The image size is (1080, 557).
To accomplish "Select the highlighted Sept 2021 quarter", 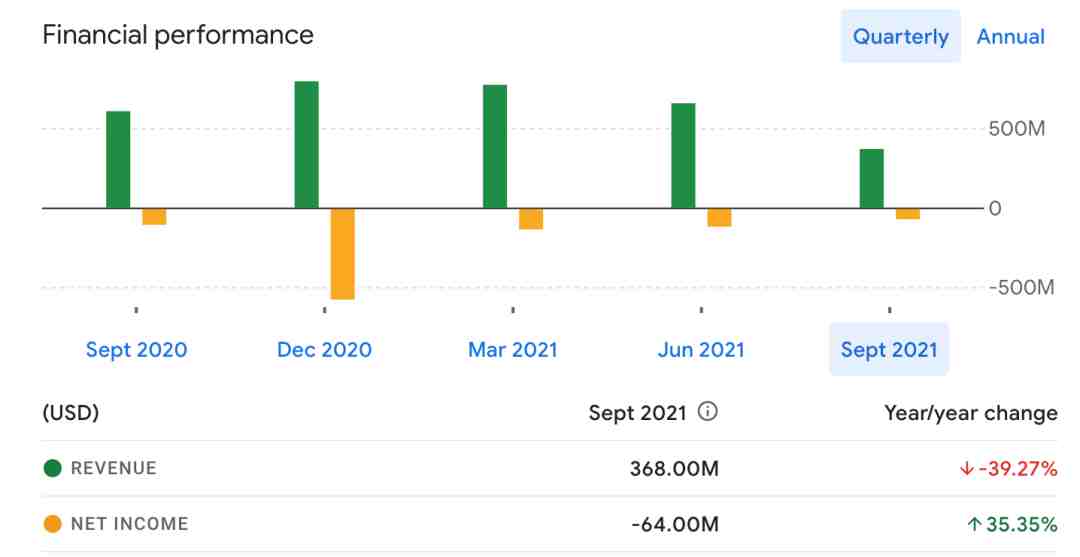I will pos(889,349).
